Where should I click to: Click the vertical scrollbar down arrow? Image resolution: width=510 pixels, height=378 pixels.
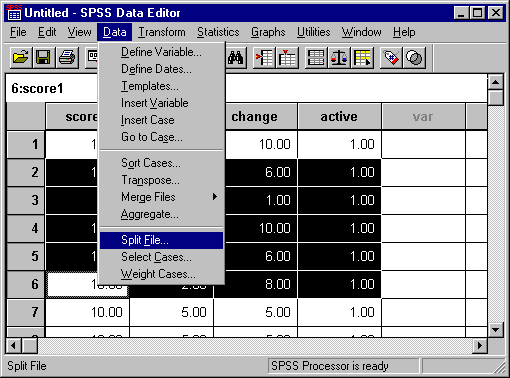click(496, 330)
